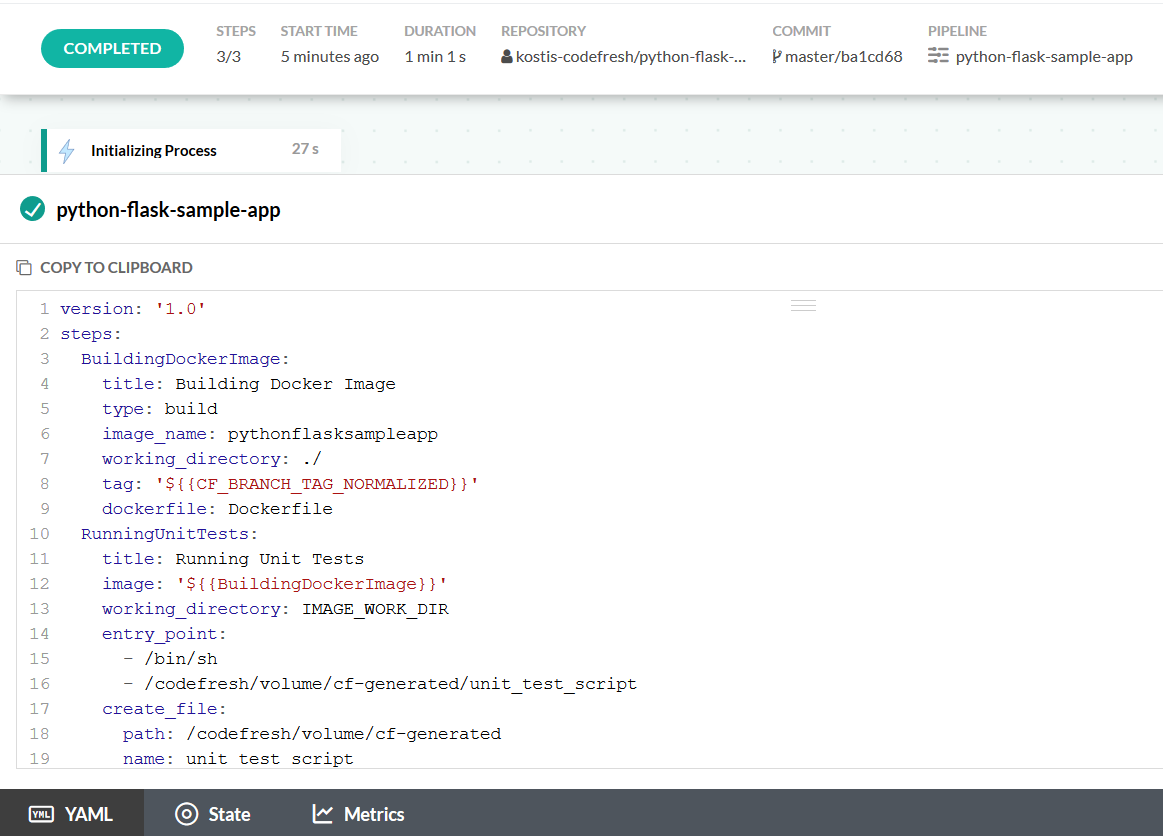Click the Metrics chart icon
Screen dimensions: 1163x836
[x=322, y=814]
